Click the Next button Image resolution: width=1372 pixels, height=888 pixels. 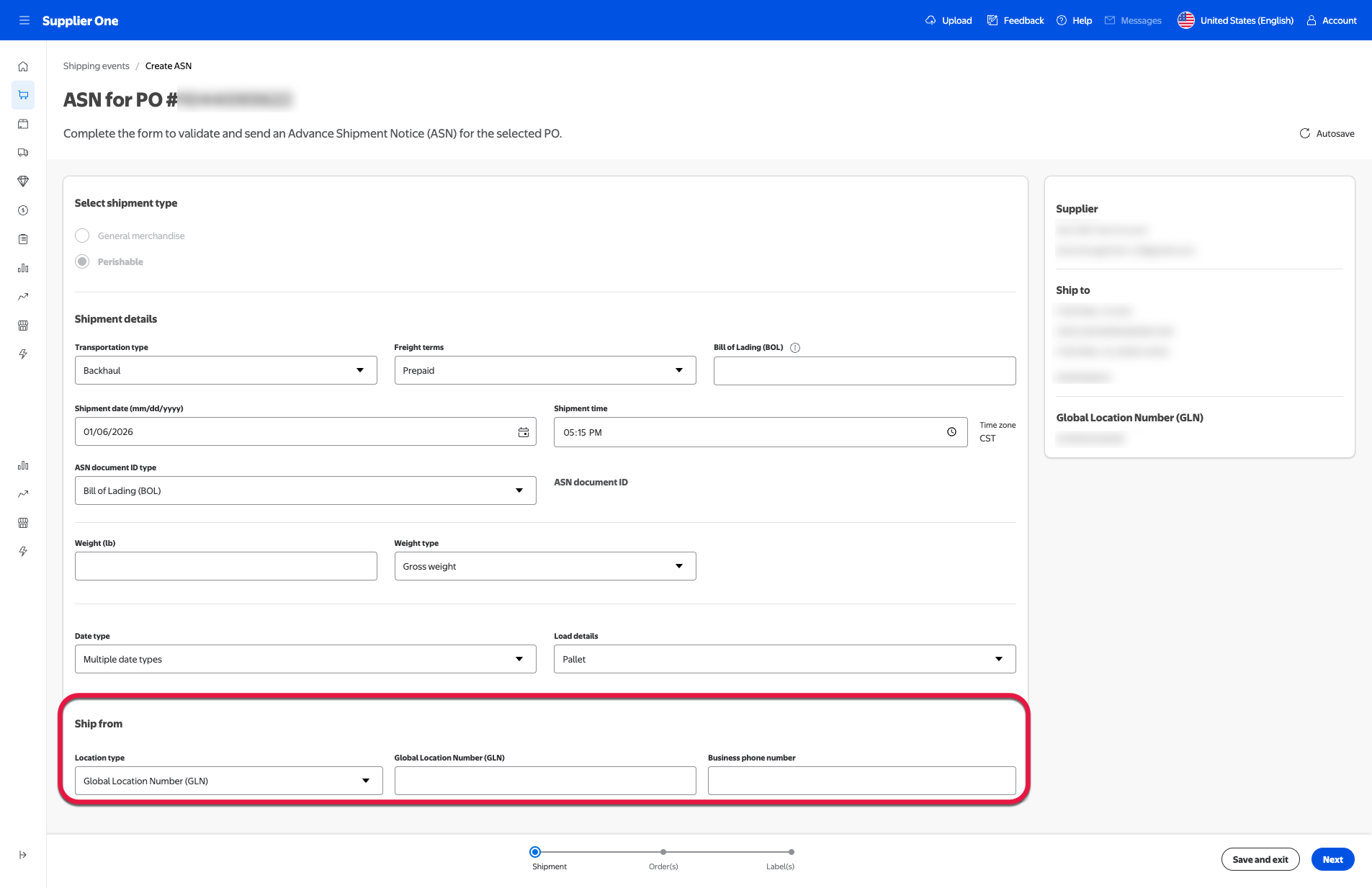tap(1332, 859)
